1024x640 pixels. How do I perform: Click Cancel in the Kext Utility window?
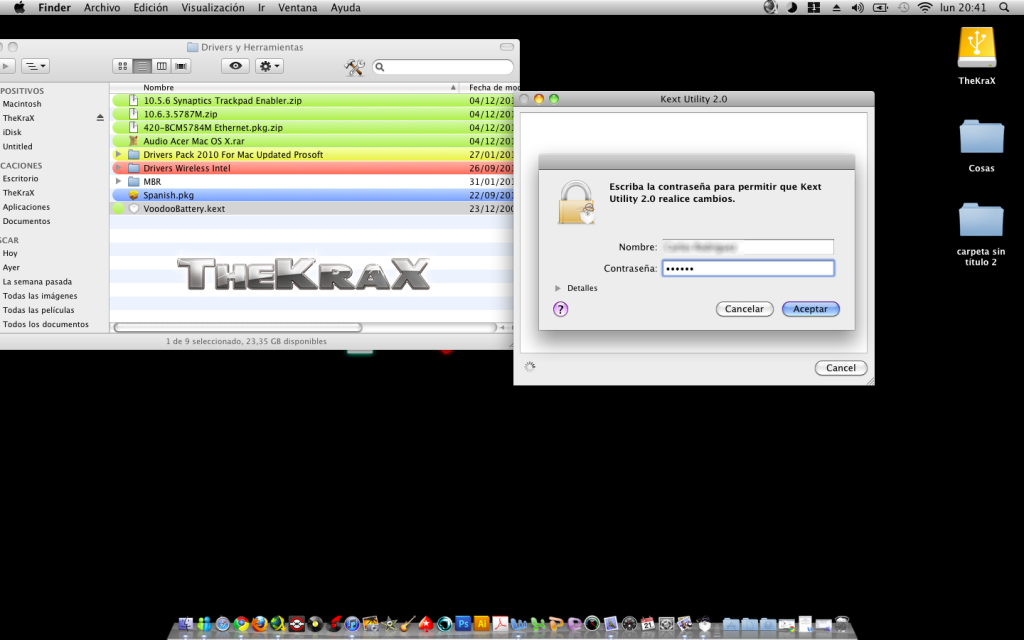point(840,368)
